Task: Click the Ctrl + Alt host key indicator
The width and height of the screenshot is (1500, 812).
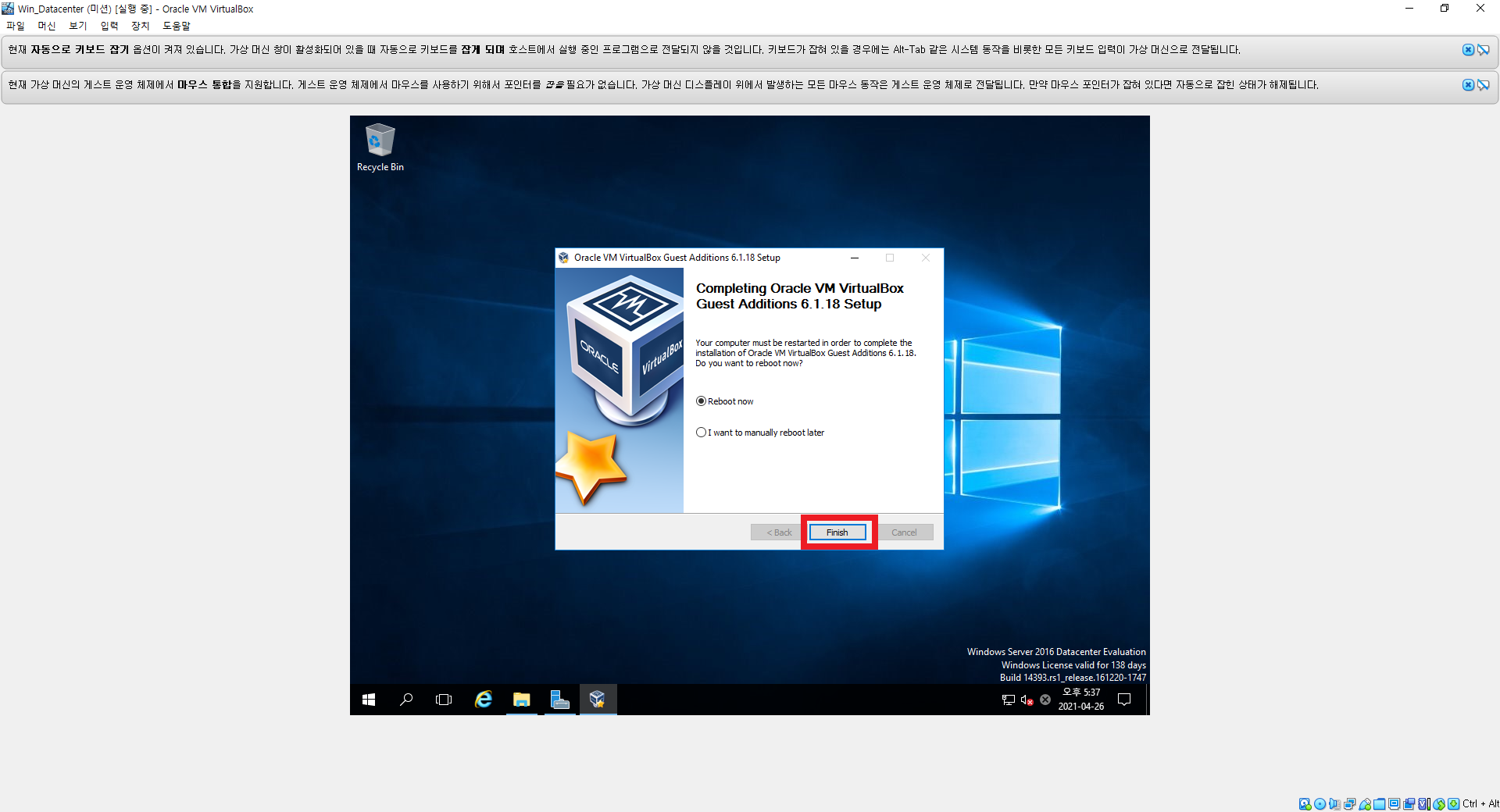Action: click(x=1480, y=804)
